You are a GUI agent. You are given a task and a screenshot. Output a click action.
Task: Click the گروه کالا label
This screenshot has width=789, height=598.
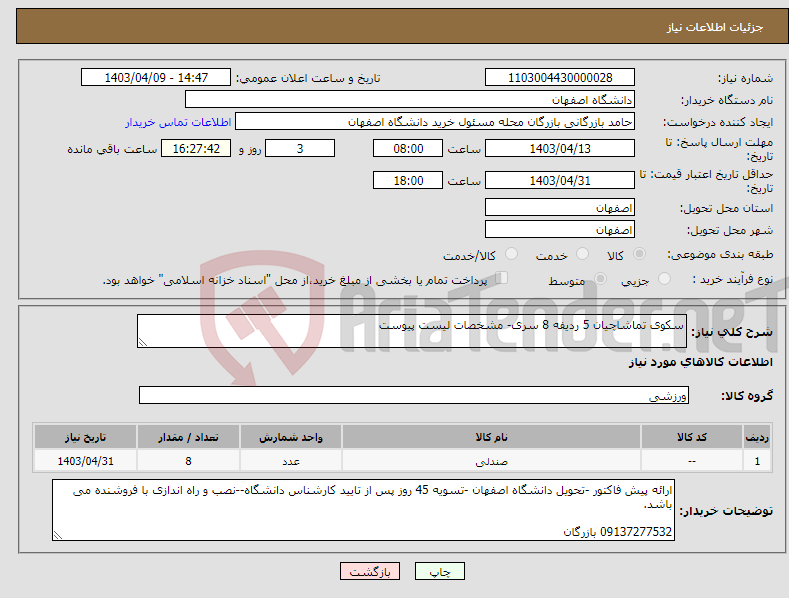747,396
